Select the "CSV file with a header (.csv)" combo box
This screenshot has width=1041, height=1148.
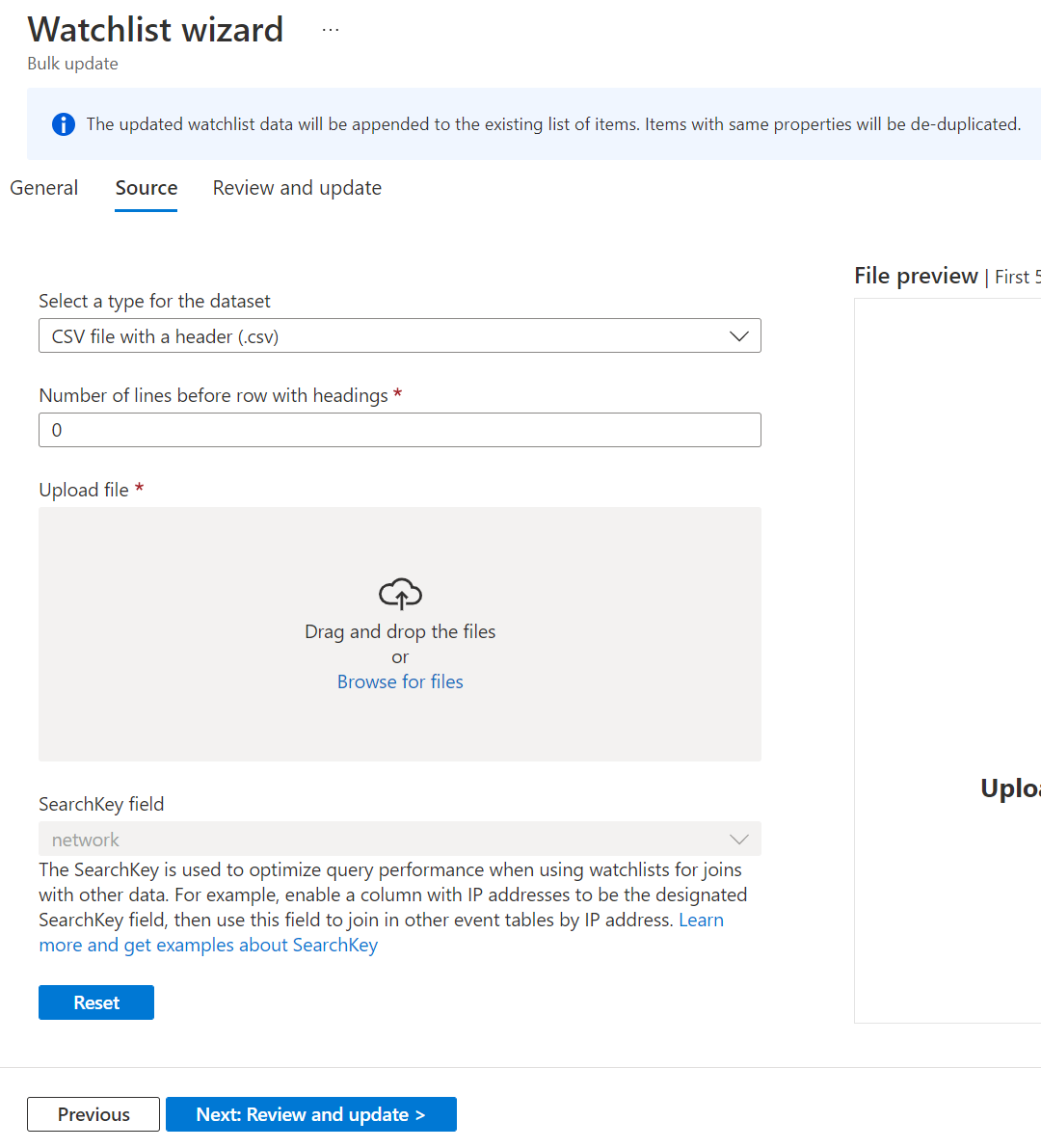[x=399, y=335]
